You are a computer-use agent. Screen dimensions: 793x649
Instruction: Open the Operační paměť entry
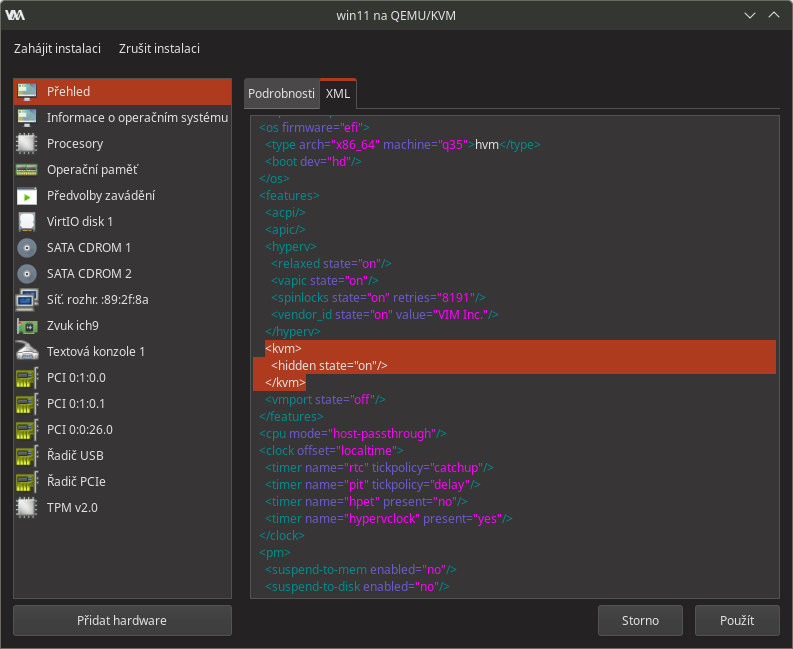(x=122, y=169)
